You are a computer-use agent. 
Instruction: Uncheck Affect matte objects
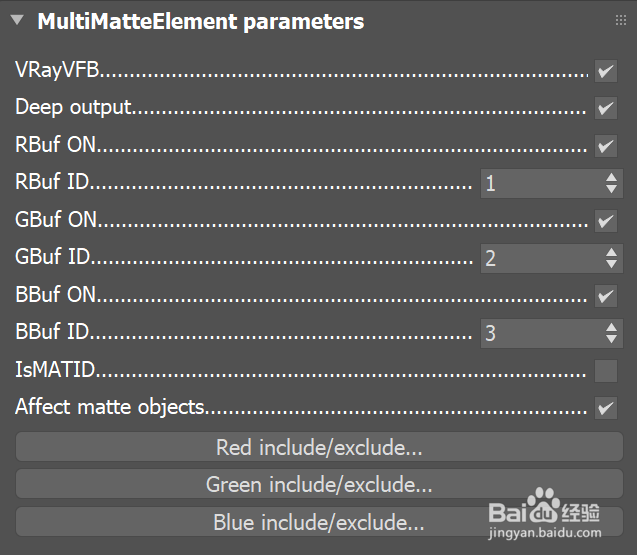pyautogui.click(x=606, y=408)
